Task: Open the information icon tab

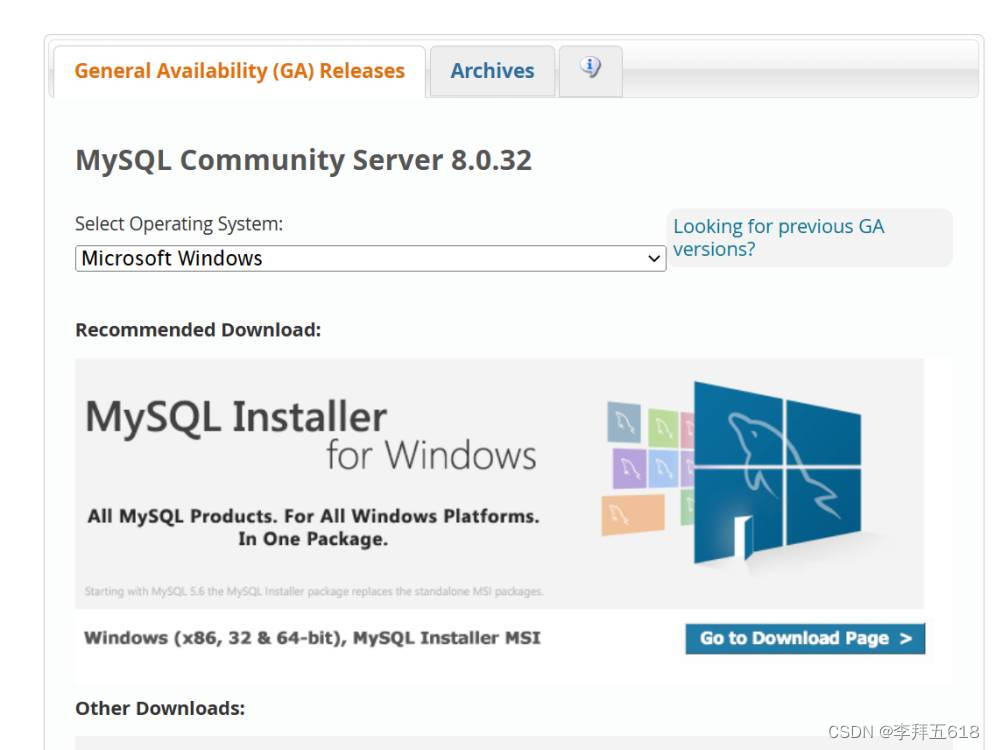Action: 590,71
